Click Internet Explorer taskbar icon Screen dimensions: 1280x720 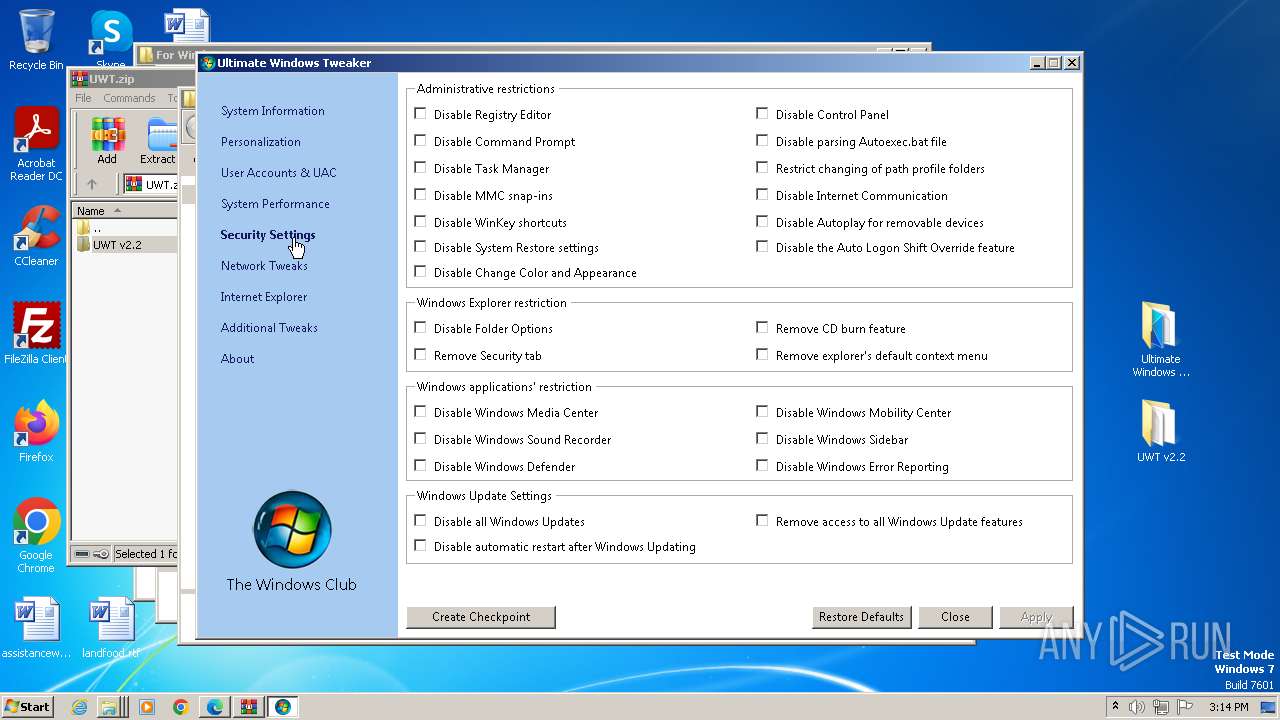pos(80,707)
